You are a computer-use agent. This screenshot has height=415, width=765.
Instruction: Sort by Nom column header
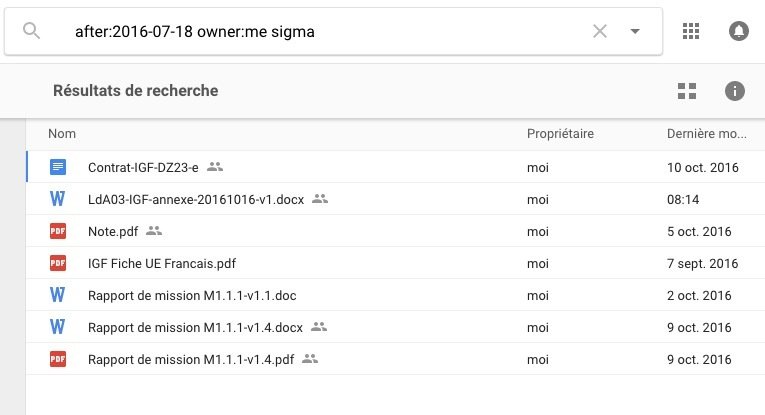[x=62, y=133]
